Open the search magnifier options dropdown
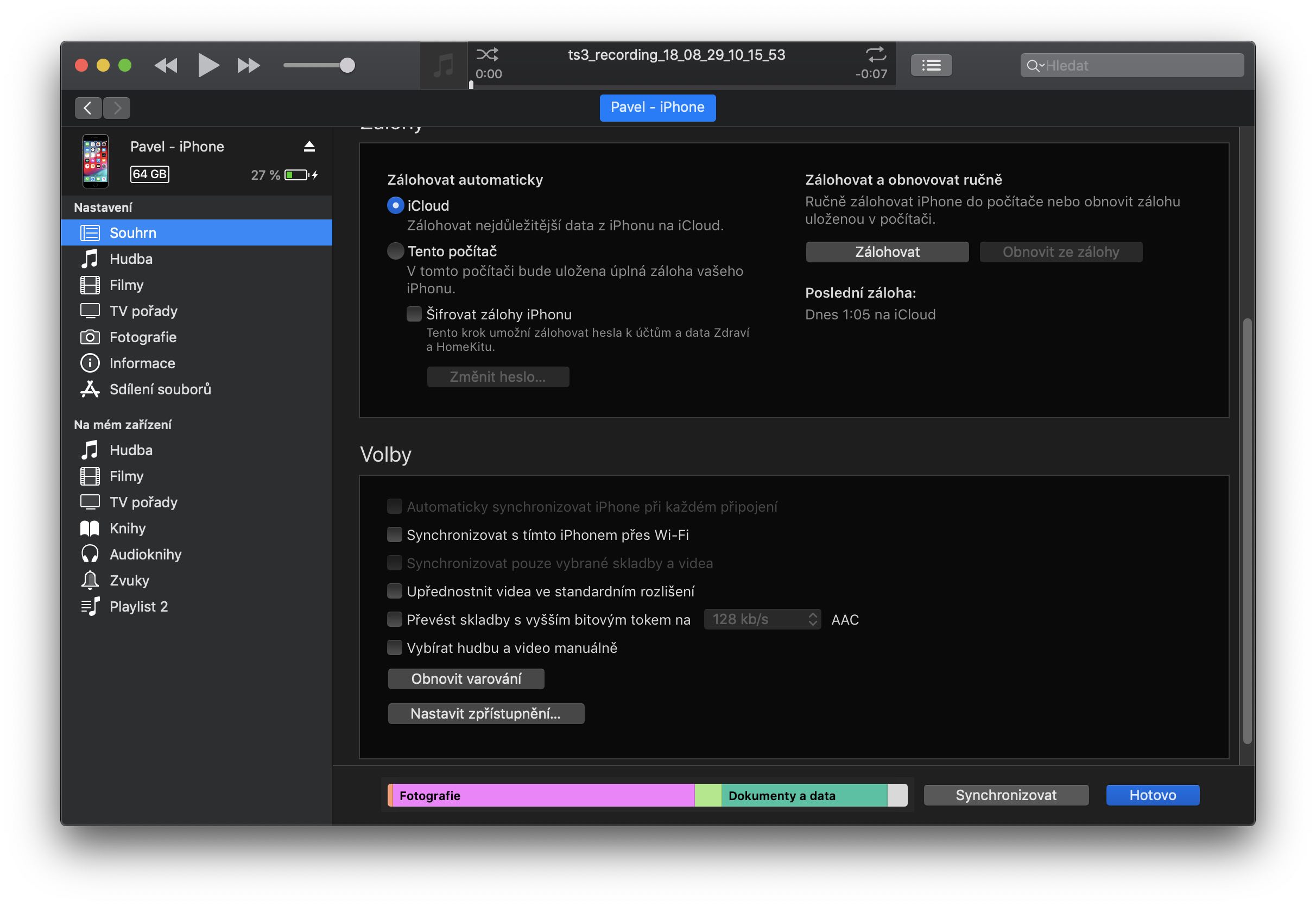The image size is (1316, 906). click(x=1035, y=66)
